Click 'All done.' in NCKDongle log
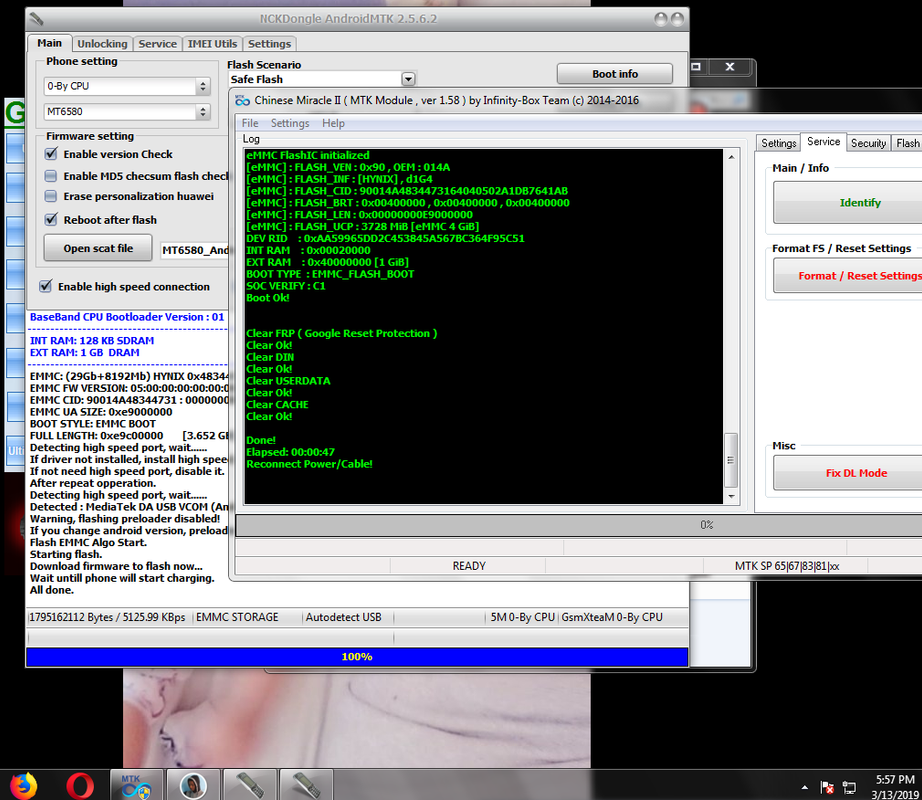 [x=52, y=590]
